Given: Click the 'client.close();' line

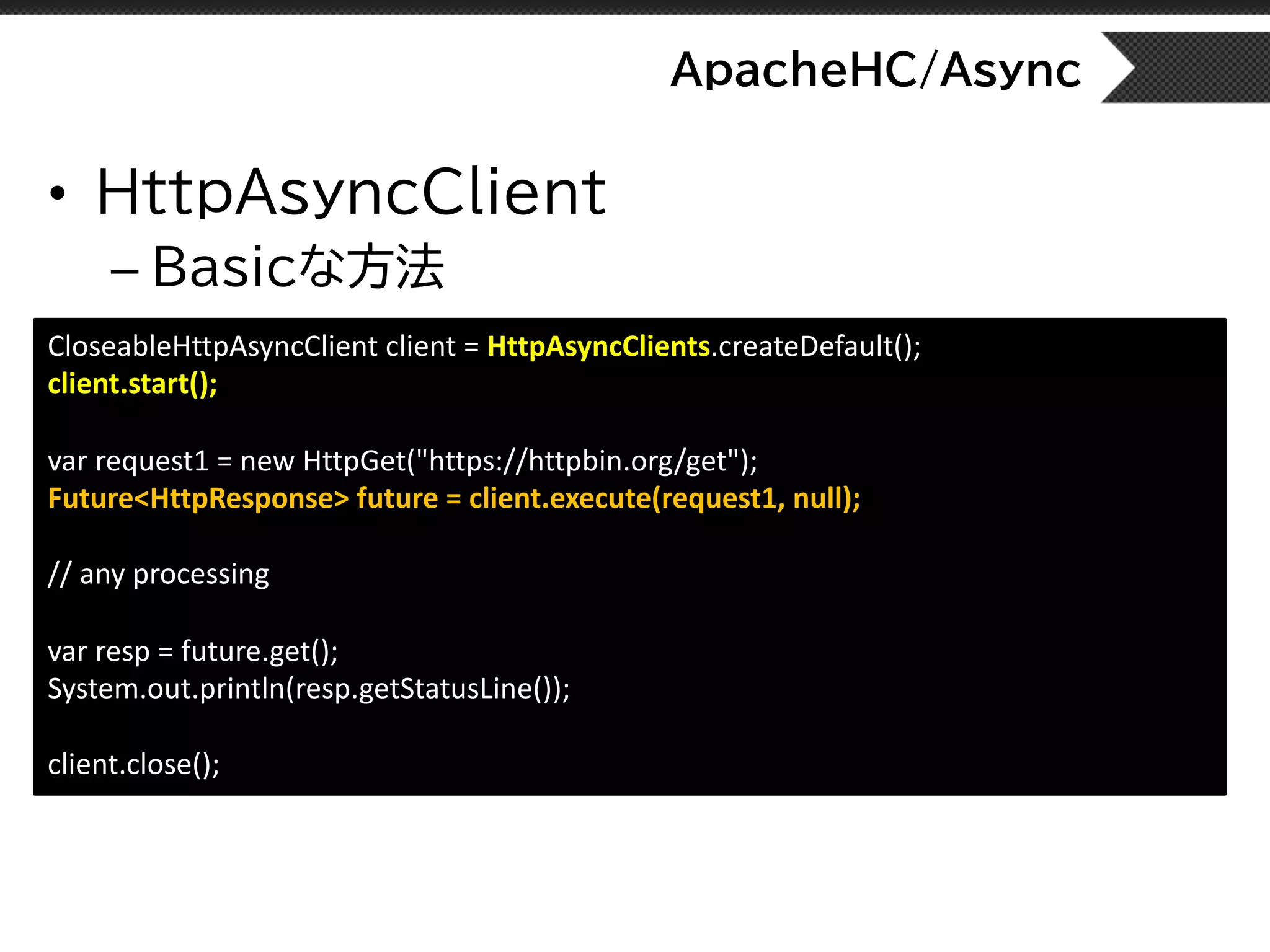Looking at the screenshot, I should point(133,765).
